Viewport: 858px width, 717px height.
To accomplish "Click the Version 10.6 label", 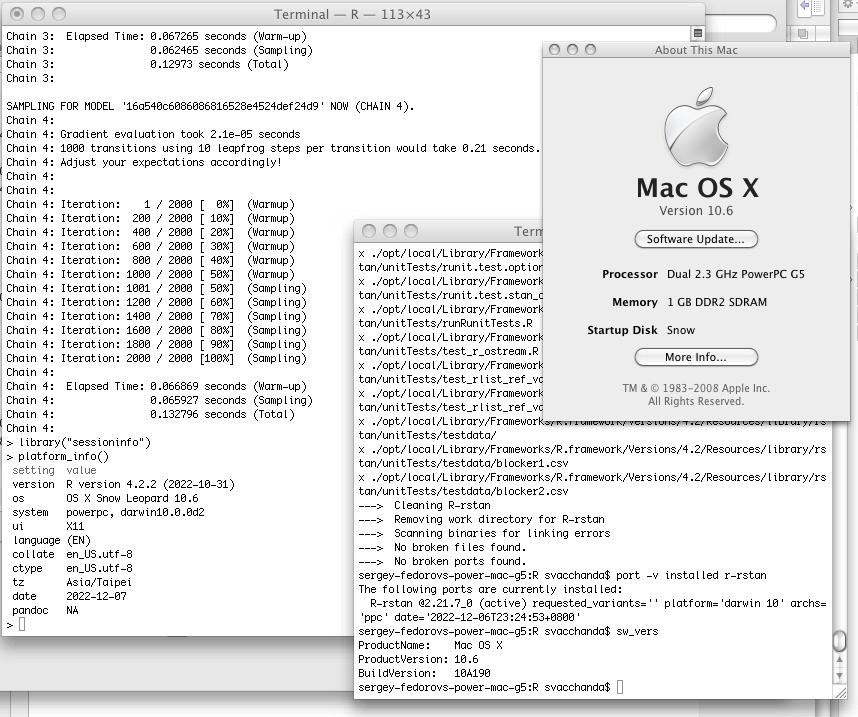I will (x=696, y=211).
